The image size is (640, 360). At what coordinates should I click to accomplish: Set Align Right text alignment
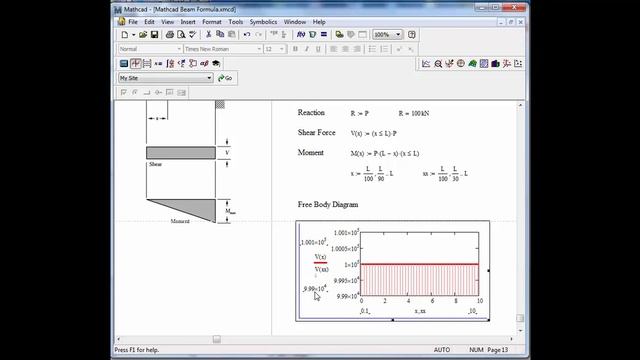[x=356, y=49]
